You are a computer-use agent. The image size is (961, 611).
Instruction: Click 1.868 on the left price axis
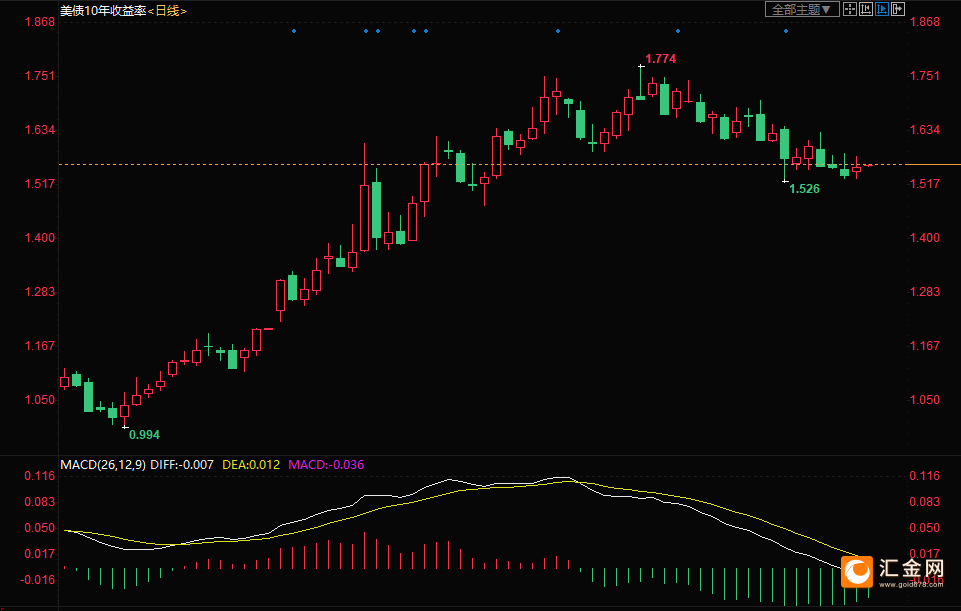40,22
